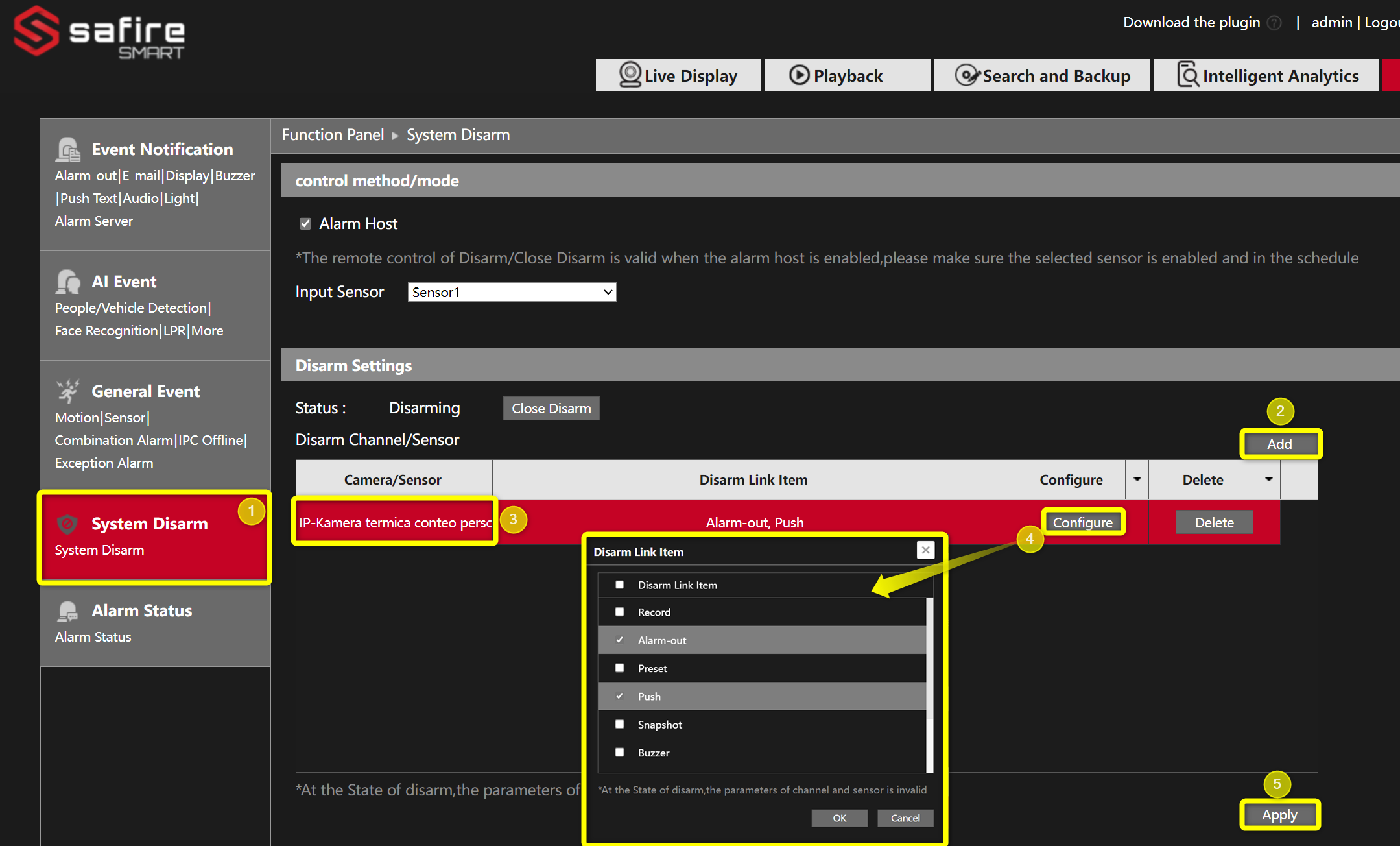Select the AI Event panel icon

[68, 280]
